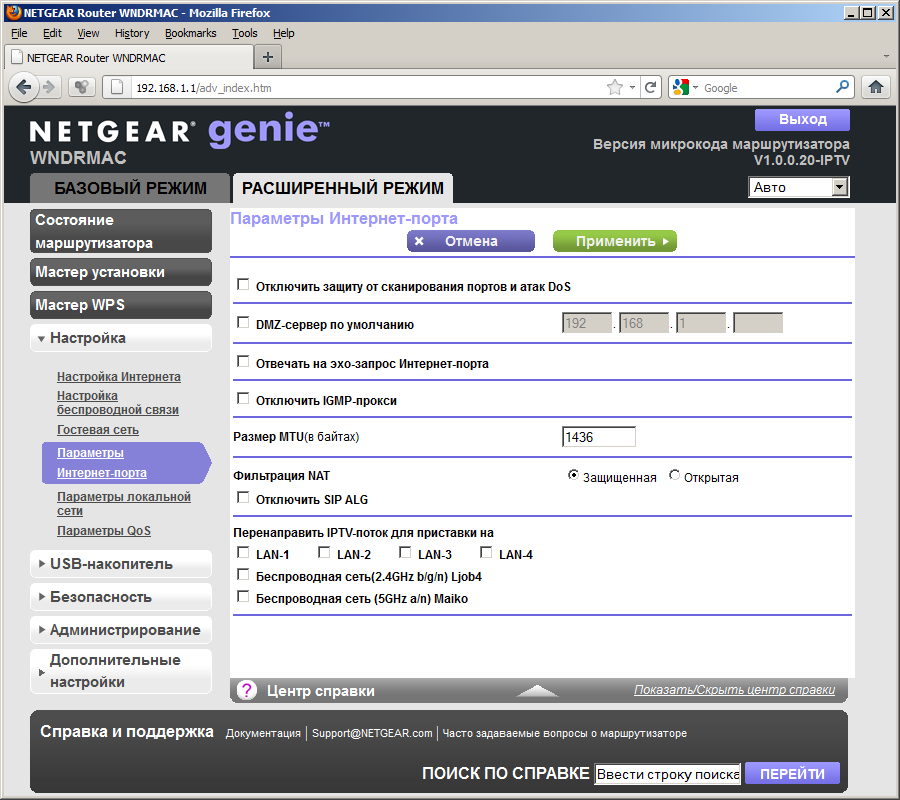900x800 pixels.
Task: Open Настройка Интернета link
Action: (x=119, y=376)
